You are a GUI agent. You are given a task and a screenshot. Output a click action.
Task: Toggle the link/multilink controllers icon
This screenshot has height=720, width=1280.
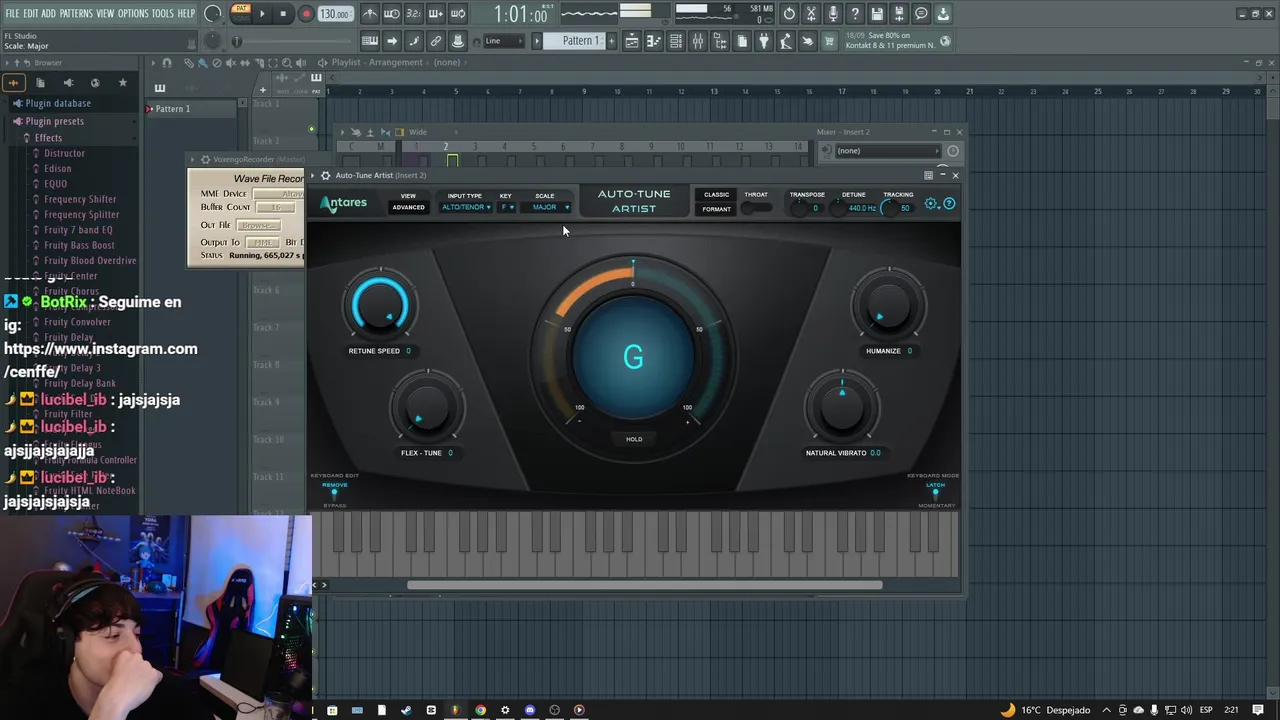[436, 41]
